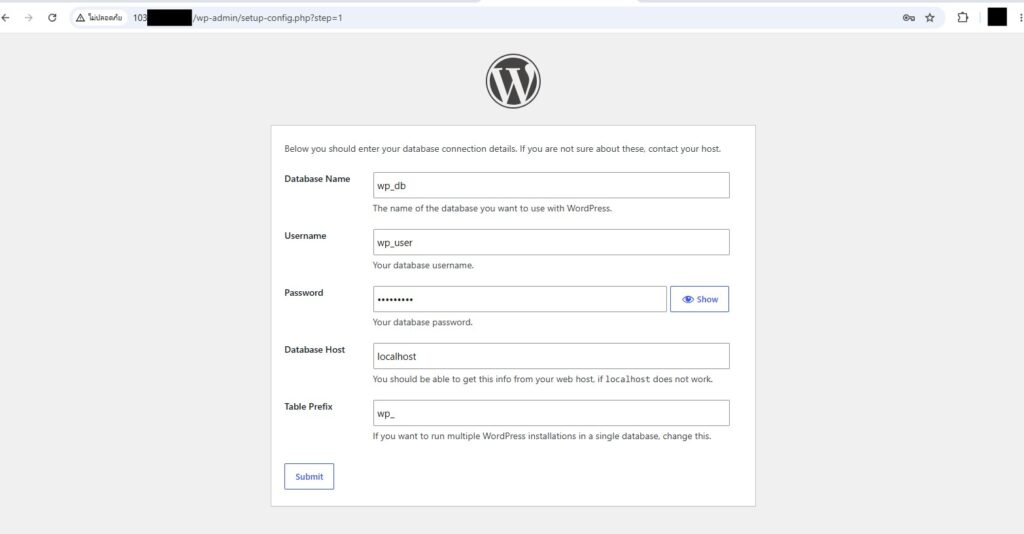Go forward with the browser forward arrow

(28, 18)
